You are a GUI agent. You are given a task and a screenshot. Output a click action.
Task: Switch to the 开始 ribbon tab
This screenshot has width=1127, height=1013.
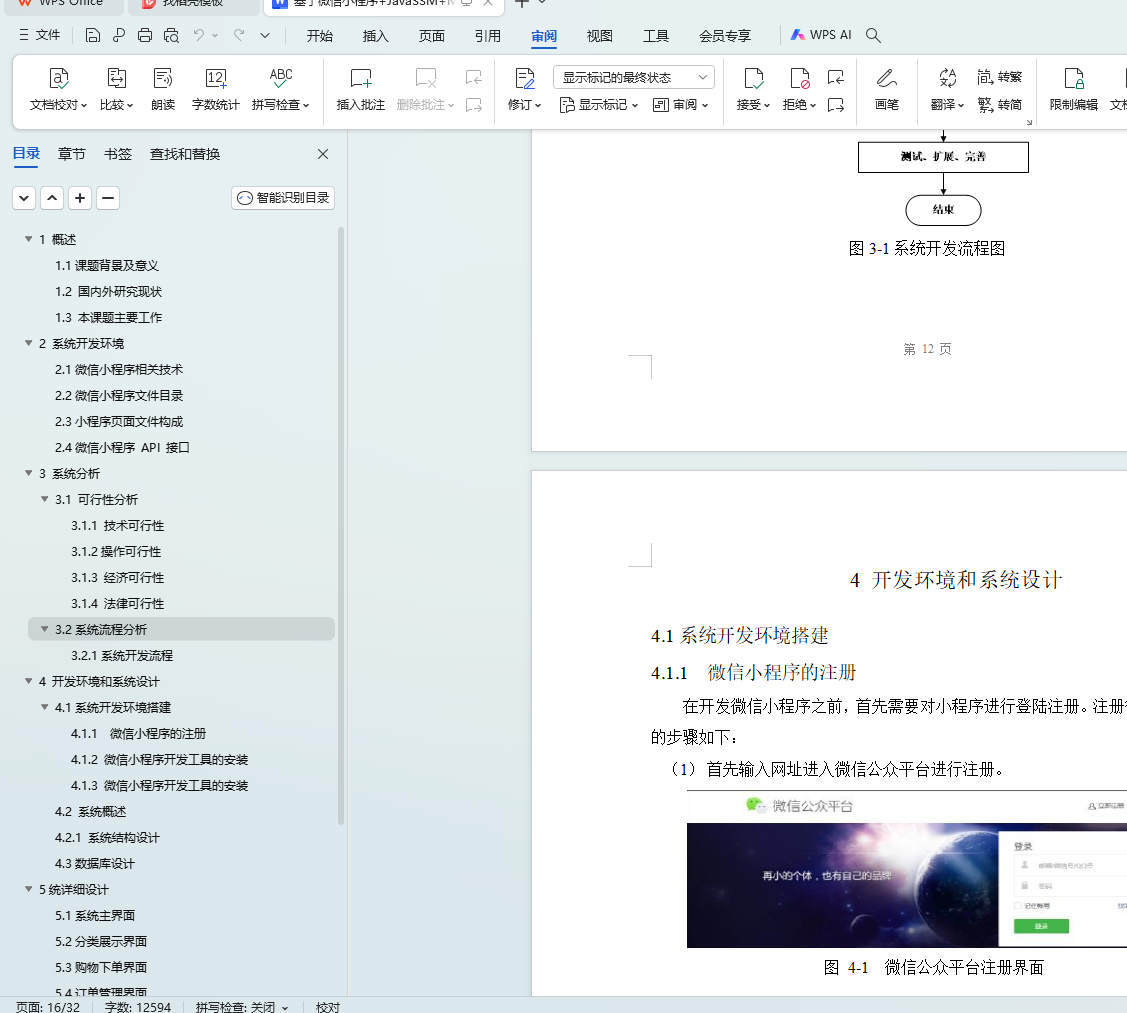pos(320,36)
